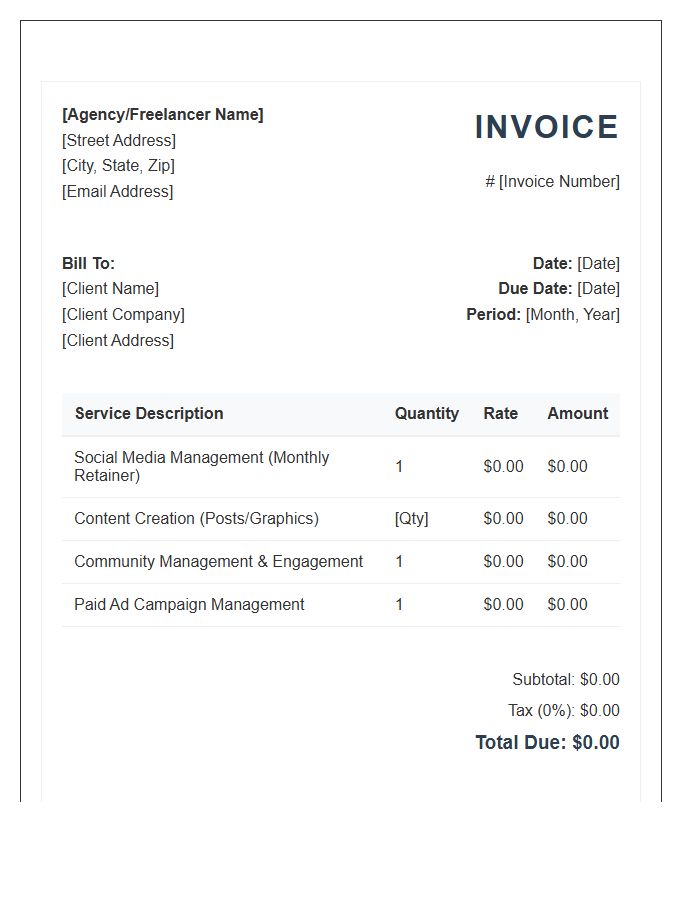
Task: Select the [Client Name] placeholder
Action: coord(110,289)
